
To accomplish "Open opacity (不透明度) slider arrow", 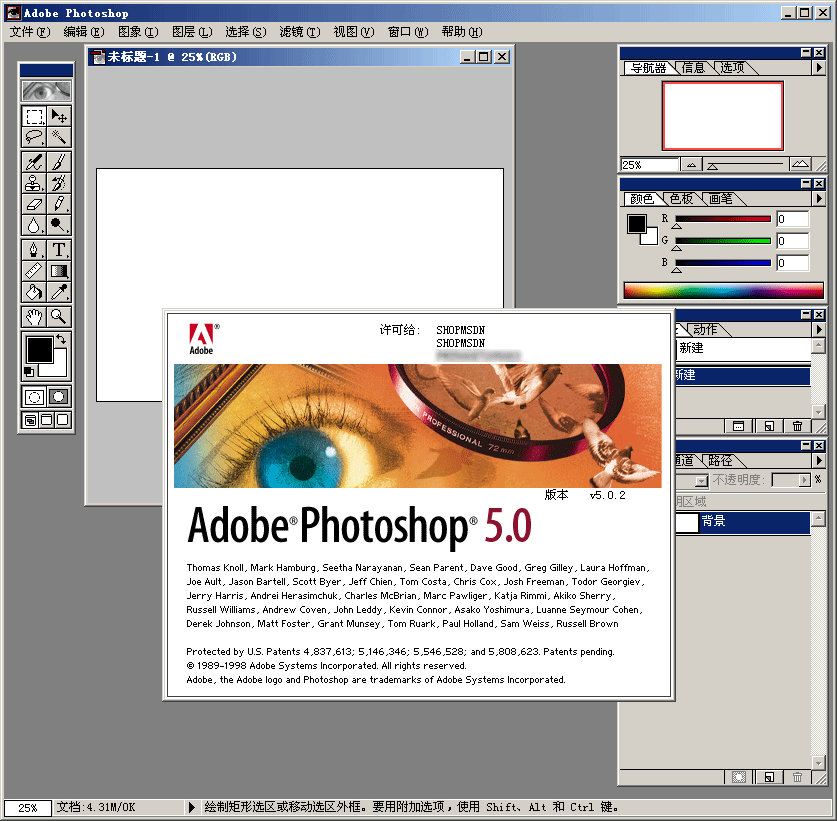I will tap(804, 480).
